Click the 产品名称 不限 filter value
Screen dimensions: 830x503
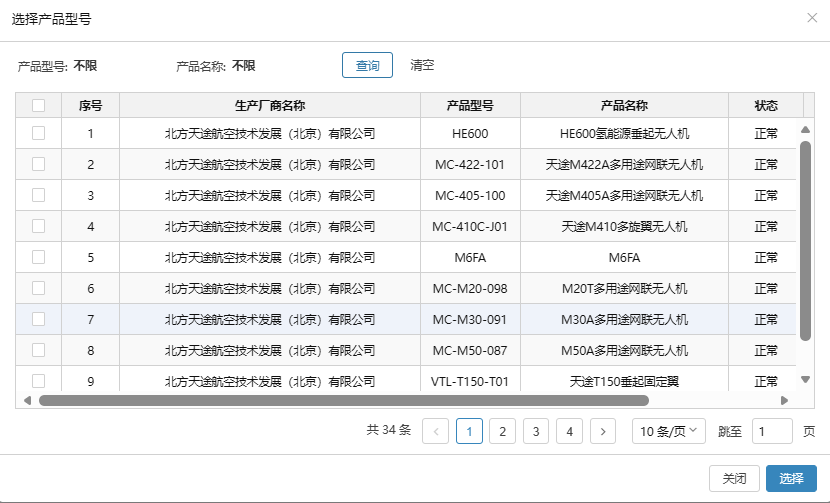243,66
